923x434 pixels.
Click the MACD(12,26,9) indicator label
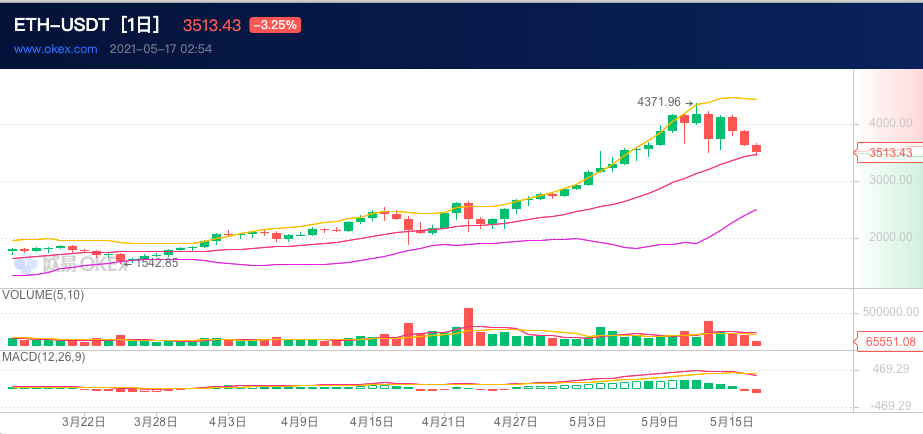point(42,357)
